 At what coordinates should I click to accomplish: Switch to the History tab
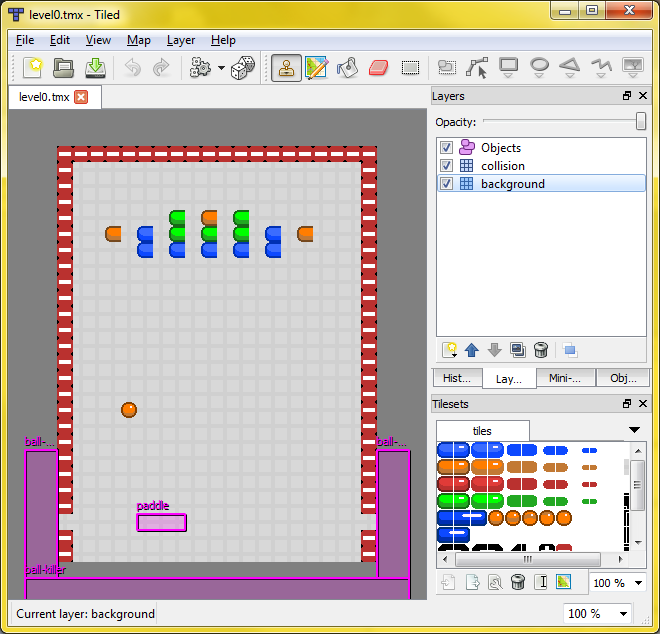tap(457, 378)
